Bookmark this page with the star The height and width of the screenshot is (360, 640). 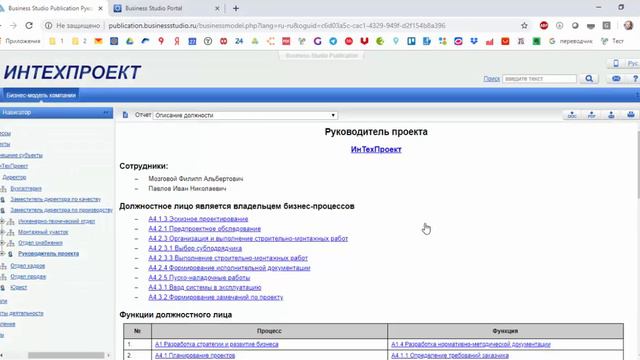coord(524,26)
